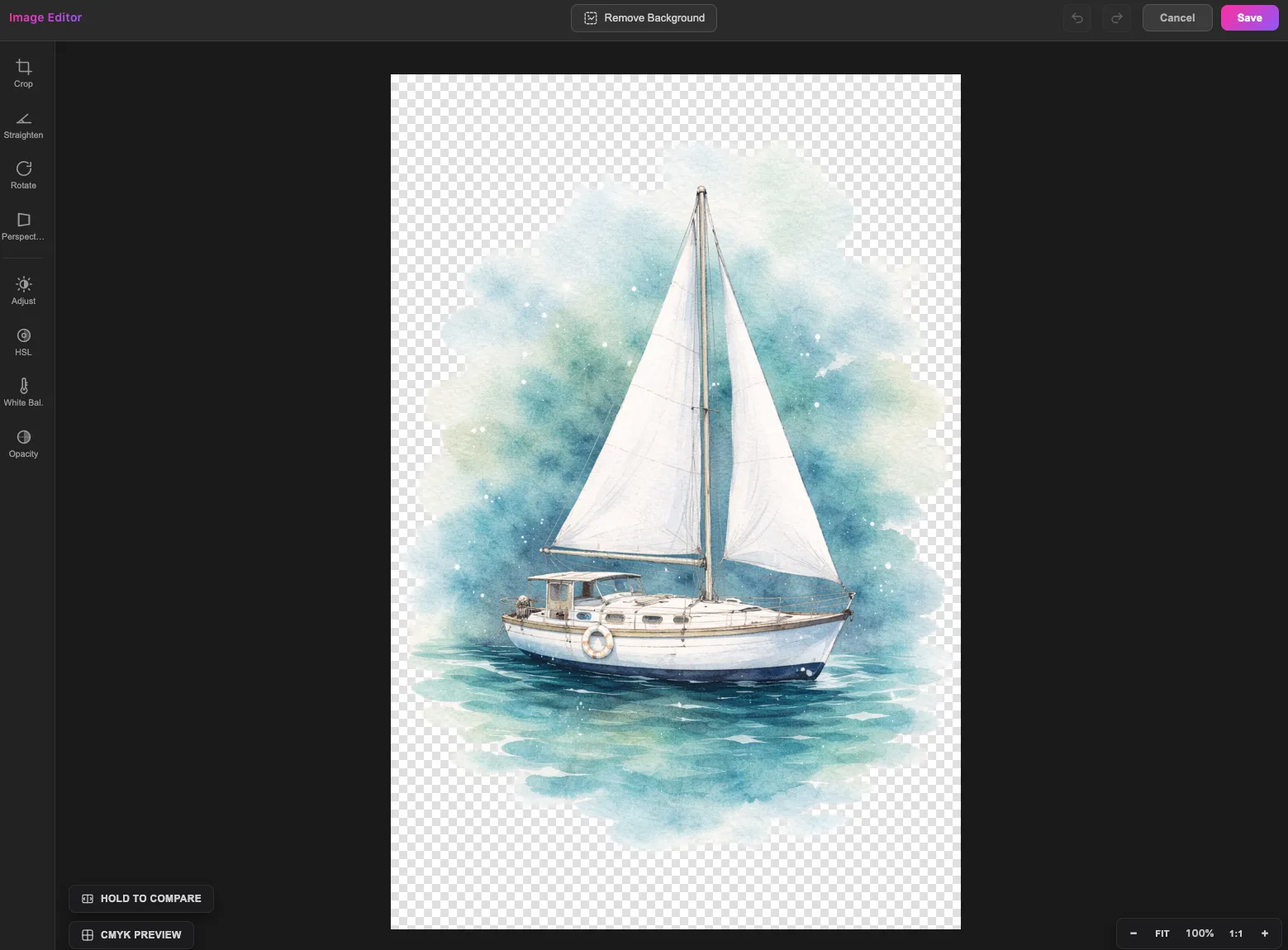Set zoom to 1:1

click(1236, 933)
